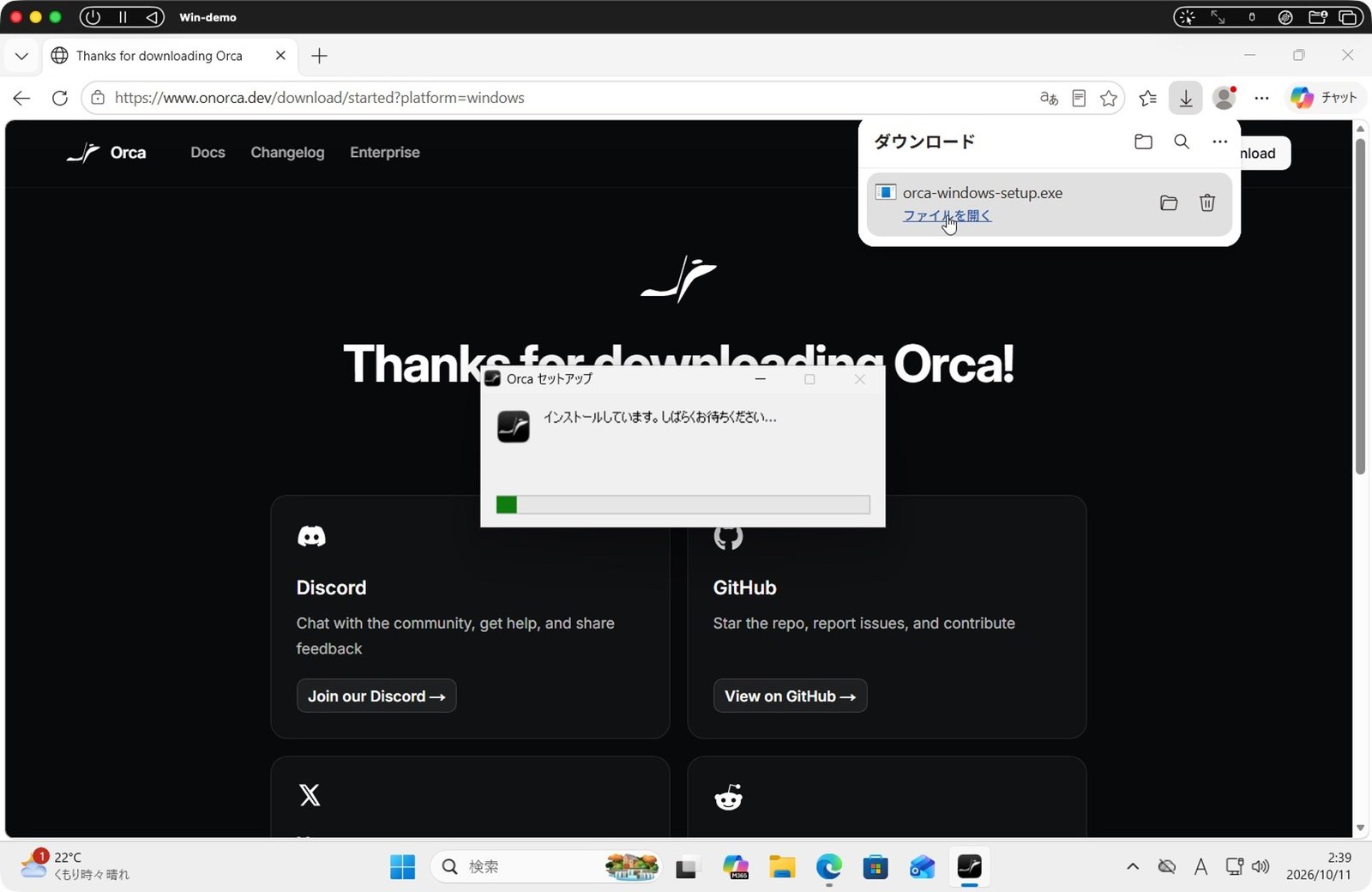Viewport: 1372px width, 892px height.
Task: Open a new browser tab
Action: tap(319, 56)
